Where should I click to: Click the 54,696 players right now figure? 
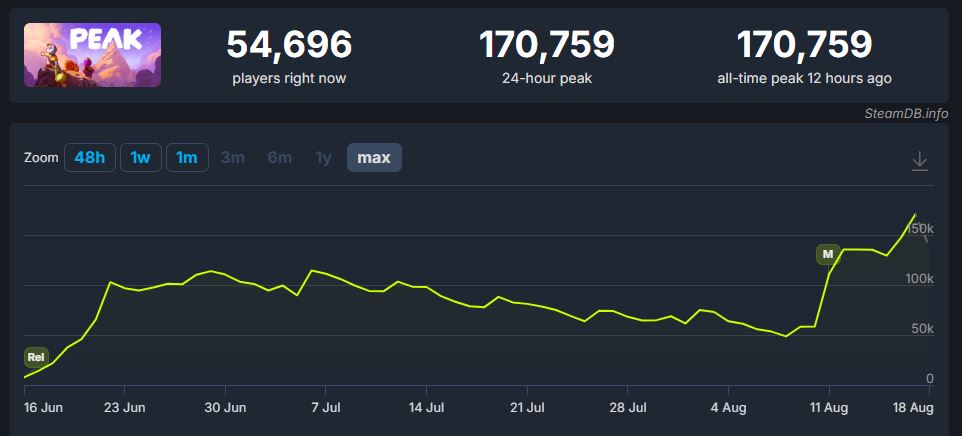pos(289,45)
